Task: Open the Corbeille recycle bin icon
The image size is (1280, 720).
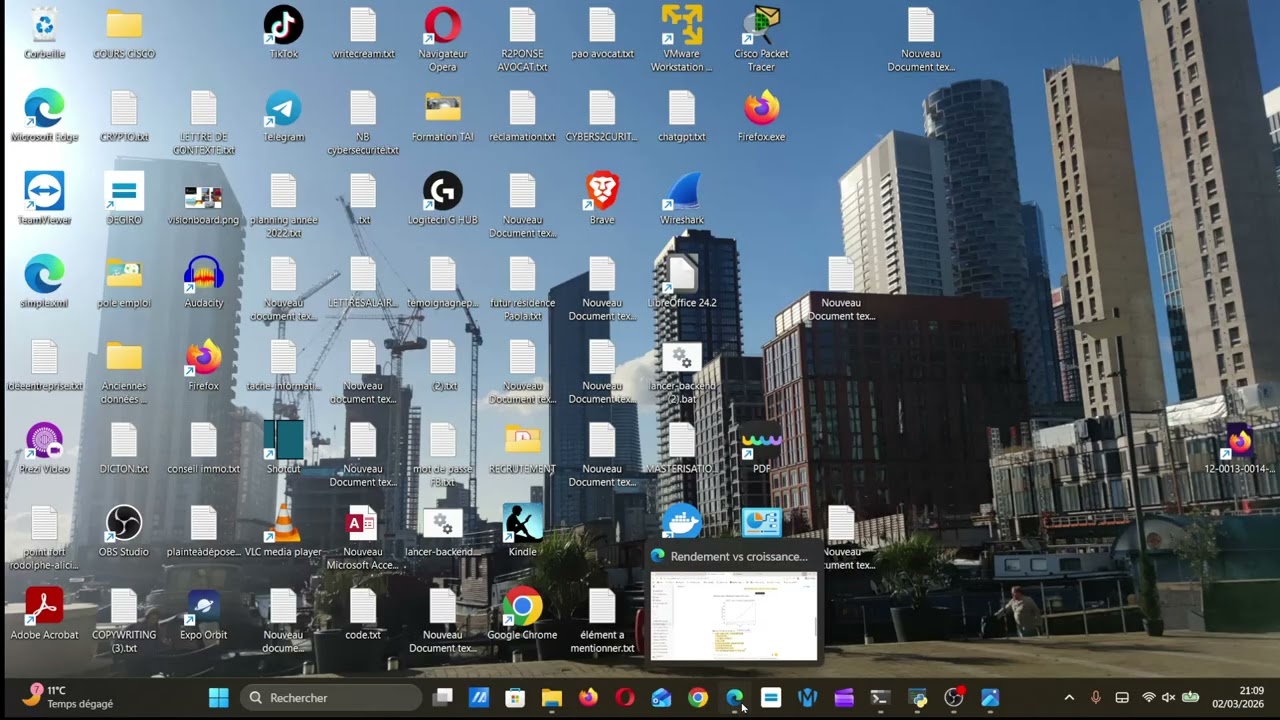Action: click(44, 32)
